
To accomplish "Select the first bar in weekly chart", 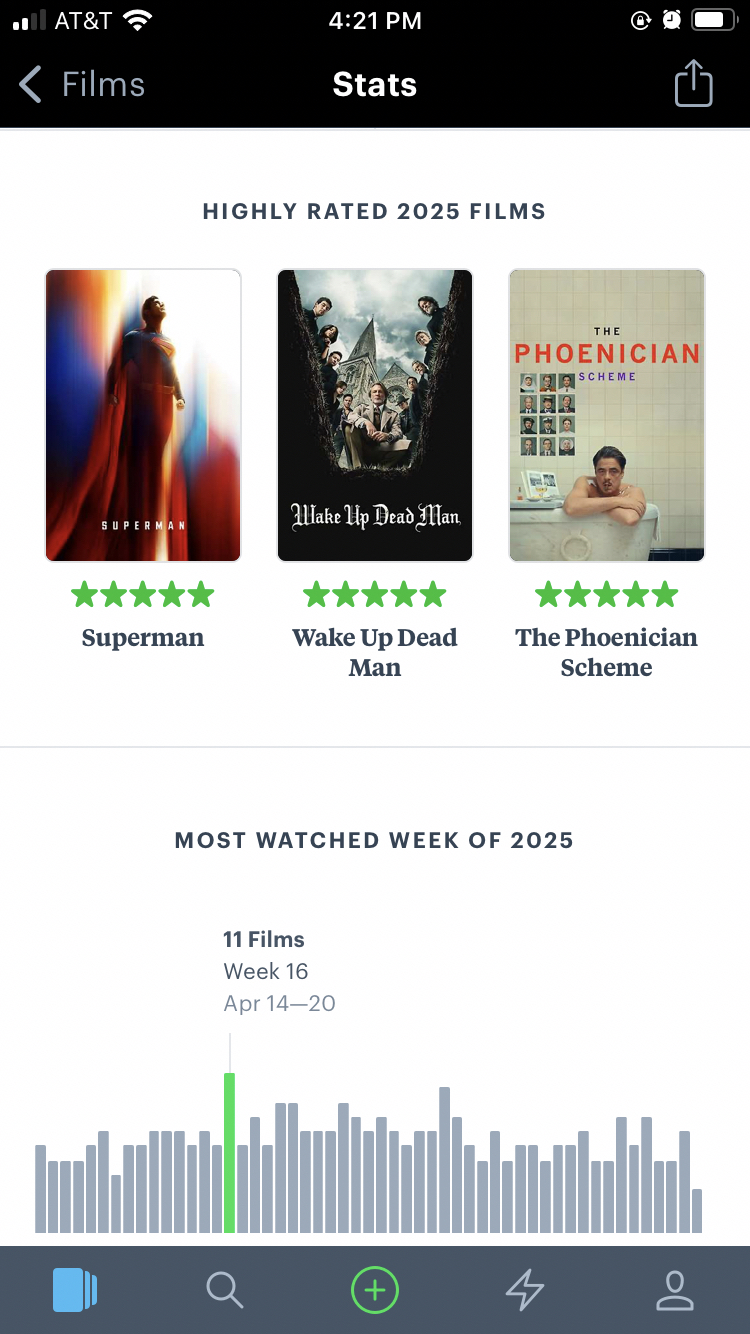I will coord(41,1188).
